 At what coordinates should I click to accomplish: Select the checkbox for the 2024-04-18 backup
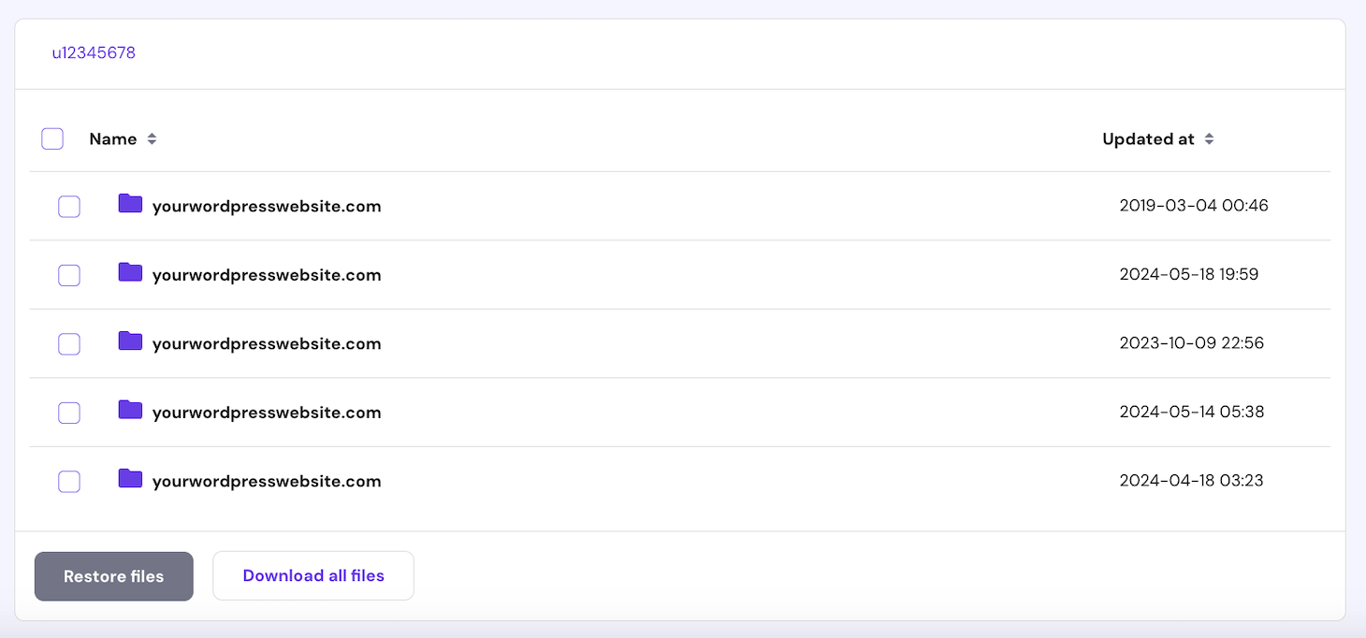click(69, 481)
